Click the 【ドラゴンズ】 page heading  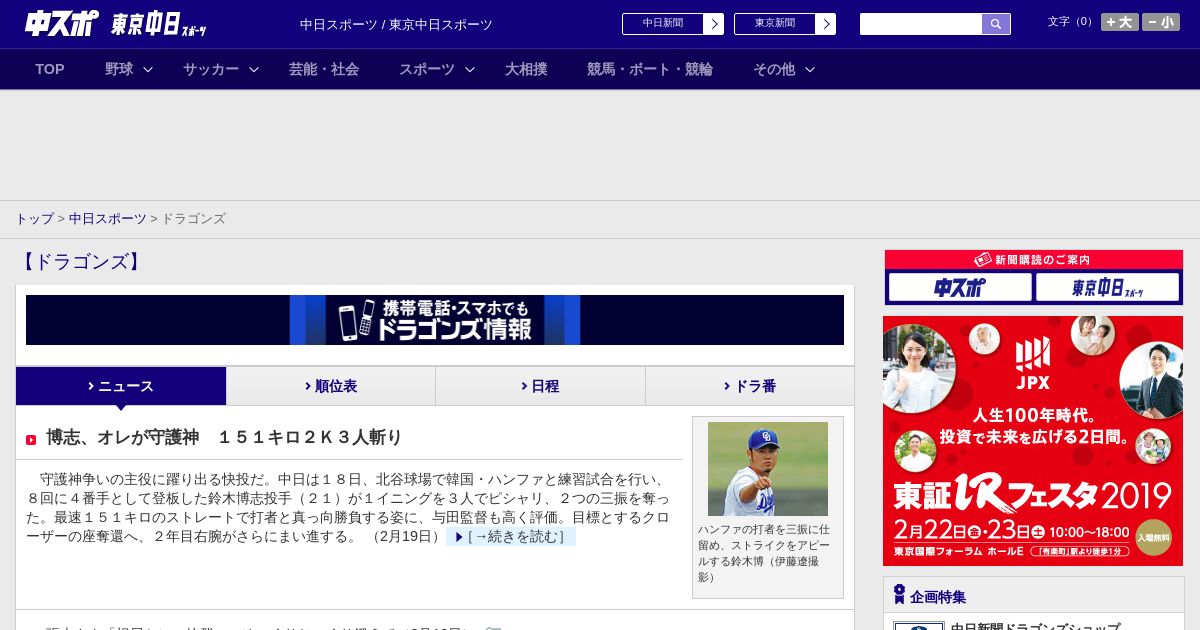[82, 262]
